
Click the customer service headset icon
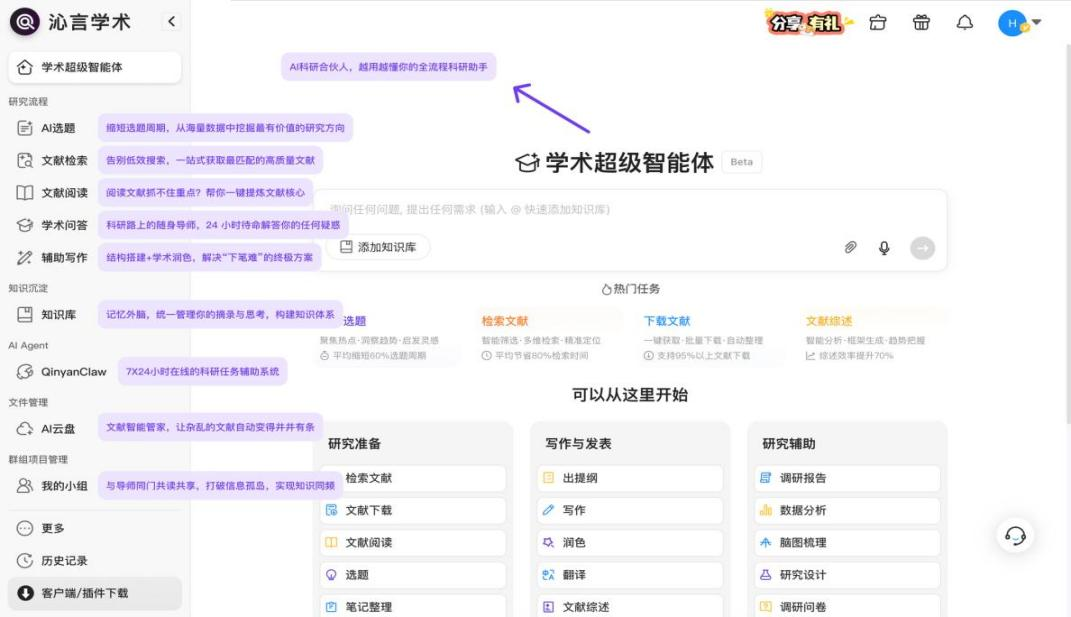tap(1016, 536)
